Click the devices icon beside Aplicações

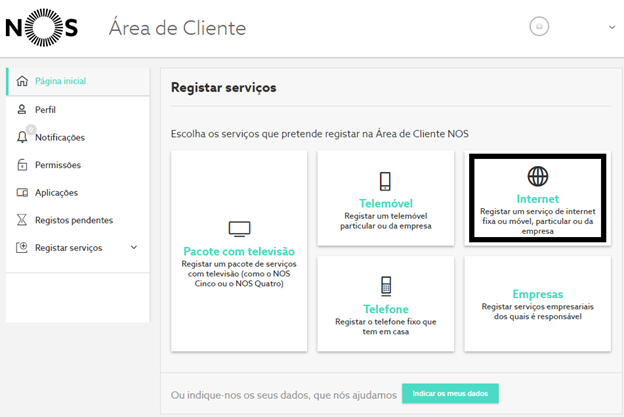pos(22,193)
